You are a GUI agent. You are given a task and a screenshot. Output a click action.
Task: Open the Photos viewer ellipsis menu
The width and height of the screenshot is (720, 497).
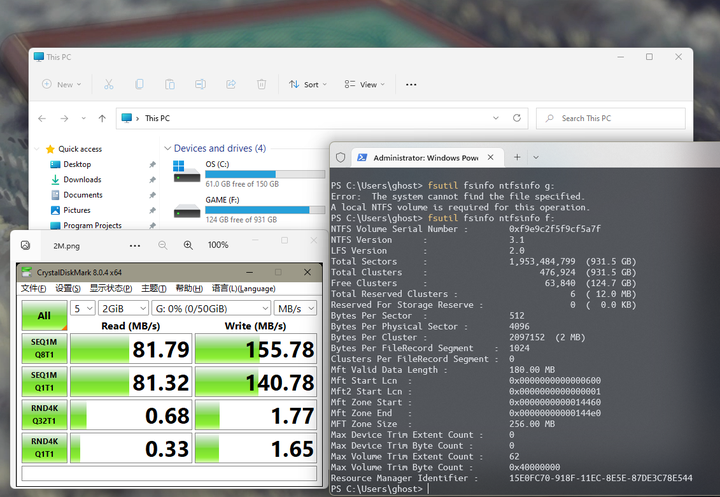coord(135,246)
